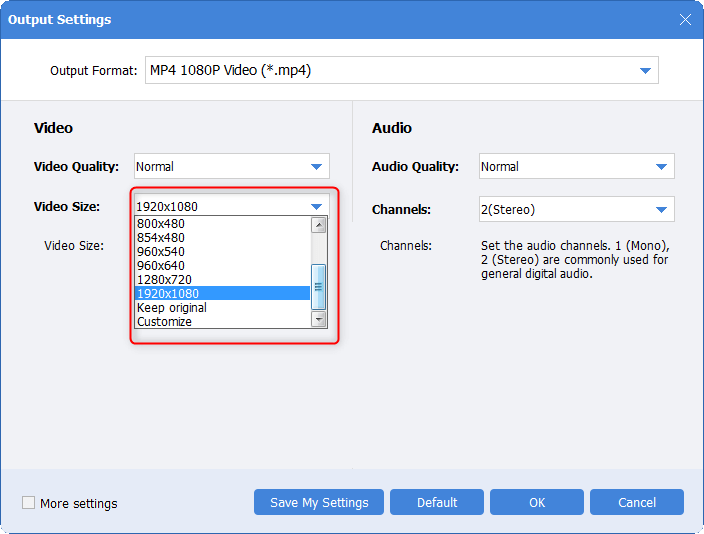Click the Save My Settings button
The height and width of the screenshot is (534, 704).
click(x=319, y=502)
